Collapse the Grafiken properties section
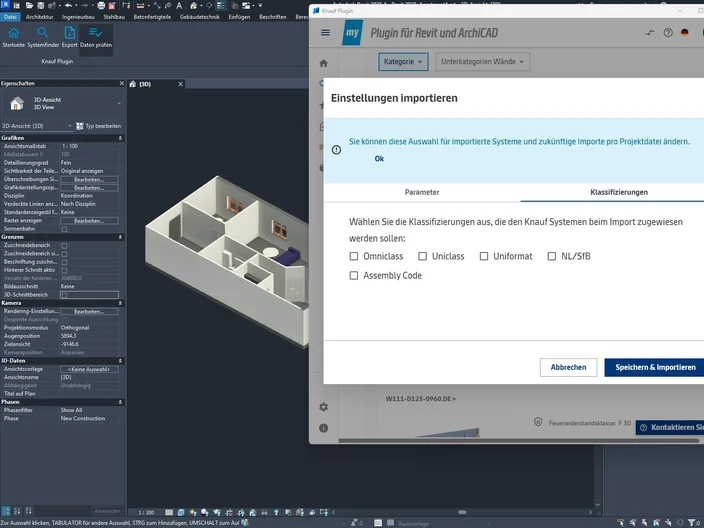This screenshot has height=528, width=704. point(120,138)
